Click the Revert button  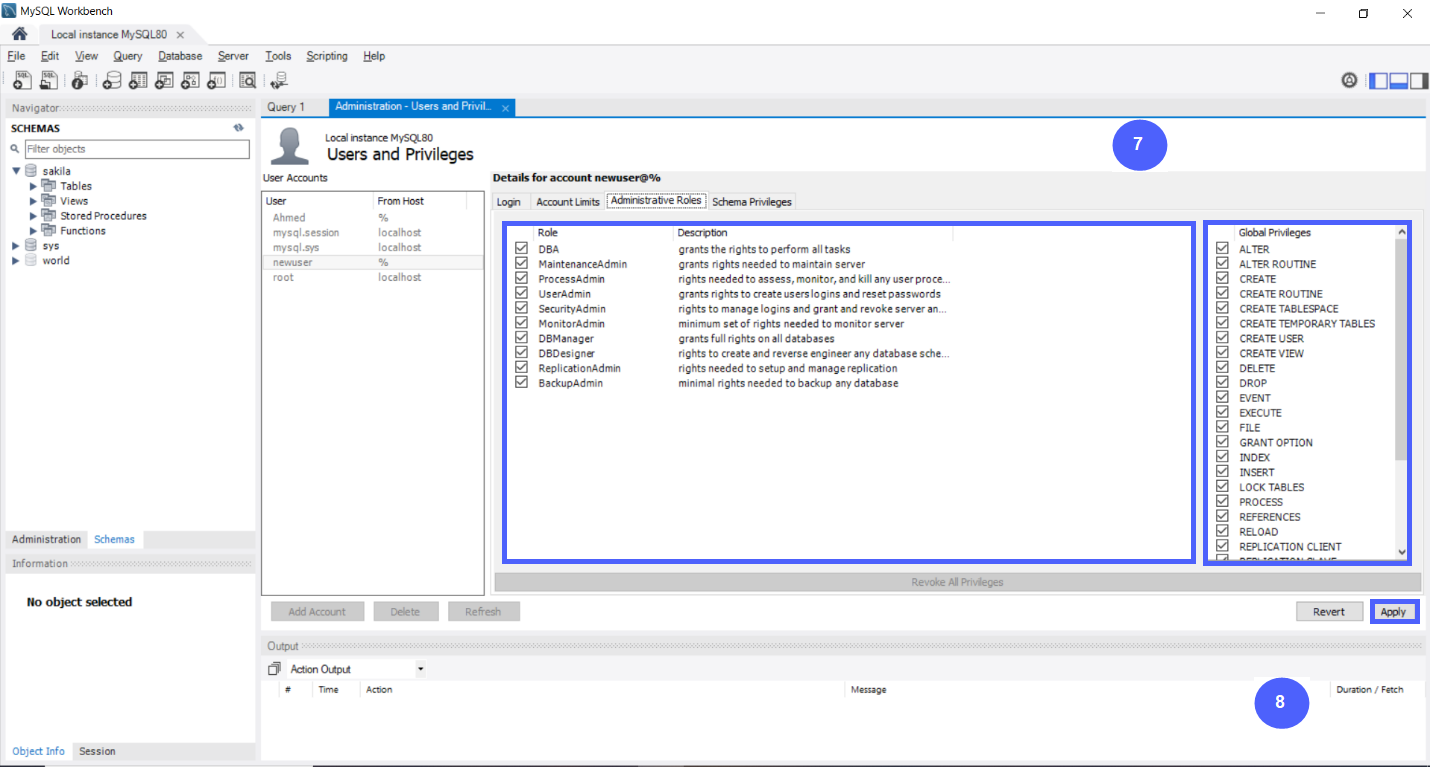point(1329,612)
